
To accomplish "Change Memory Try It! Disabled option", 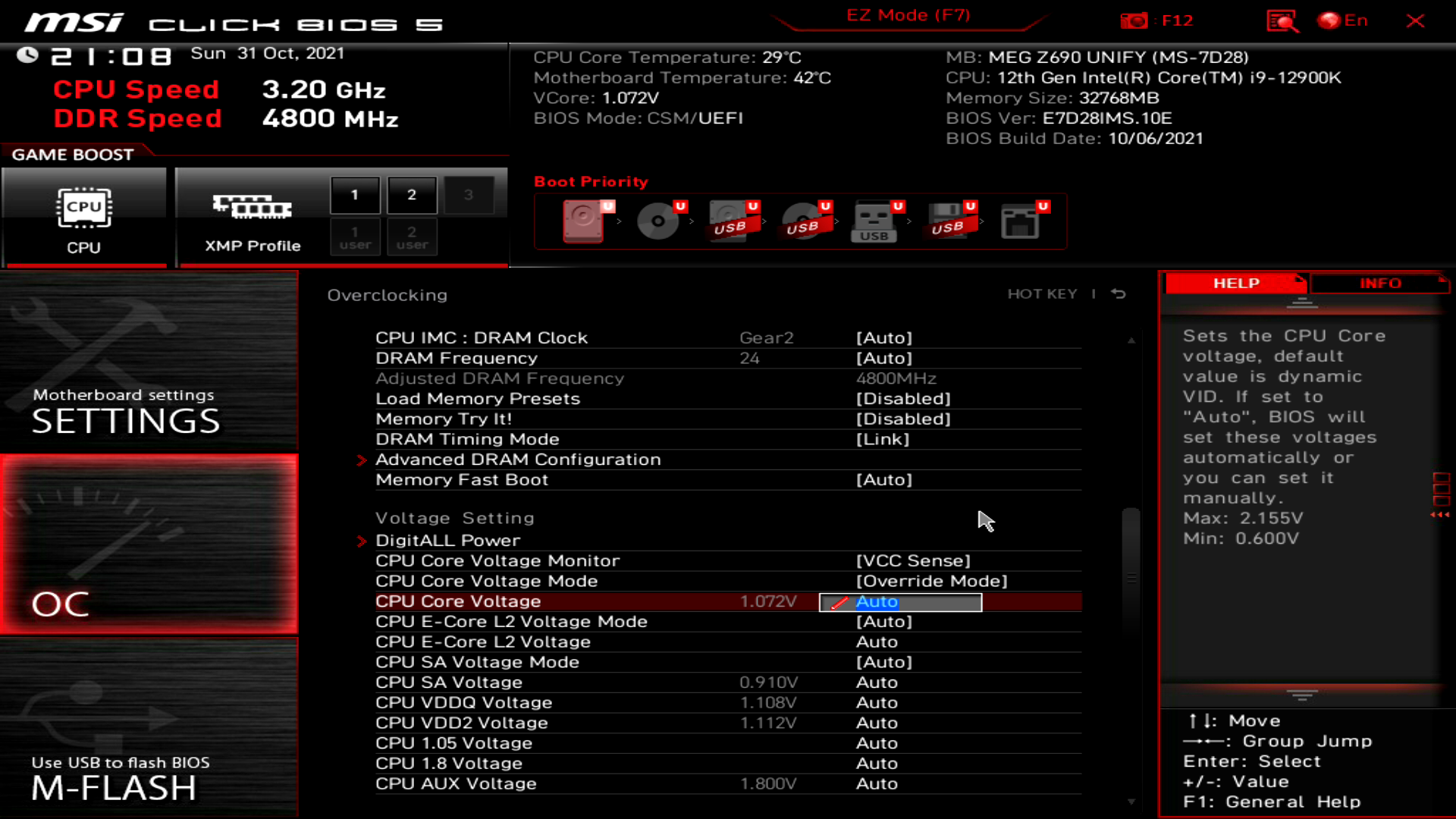I will tap(903, 419).
